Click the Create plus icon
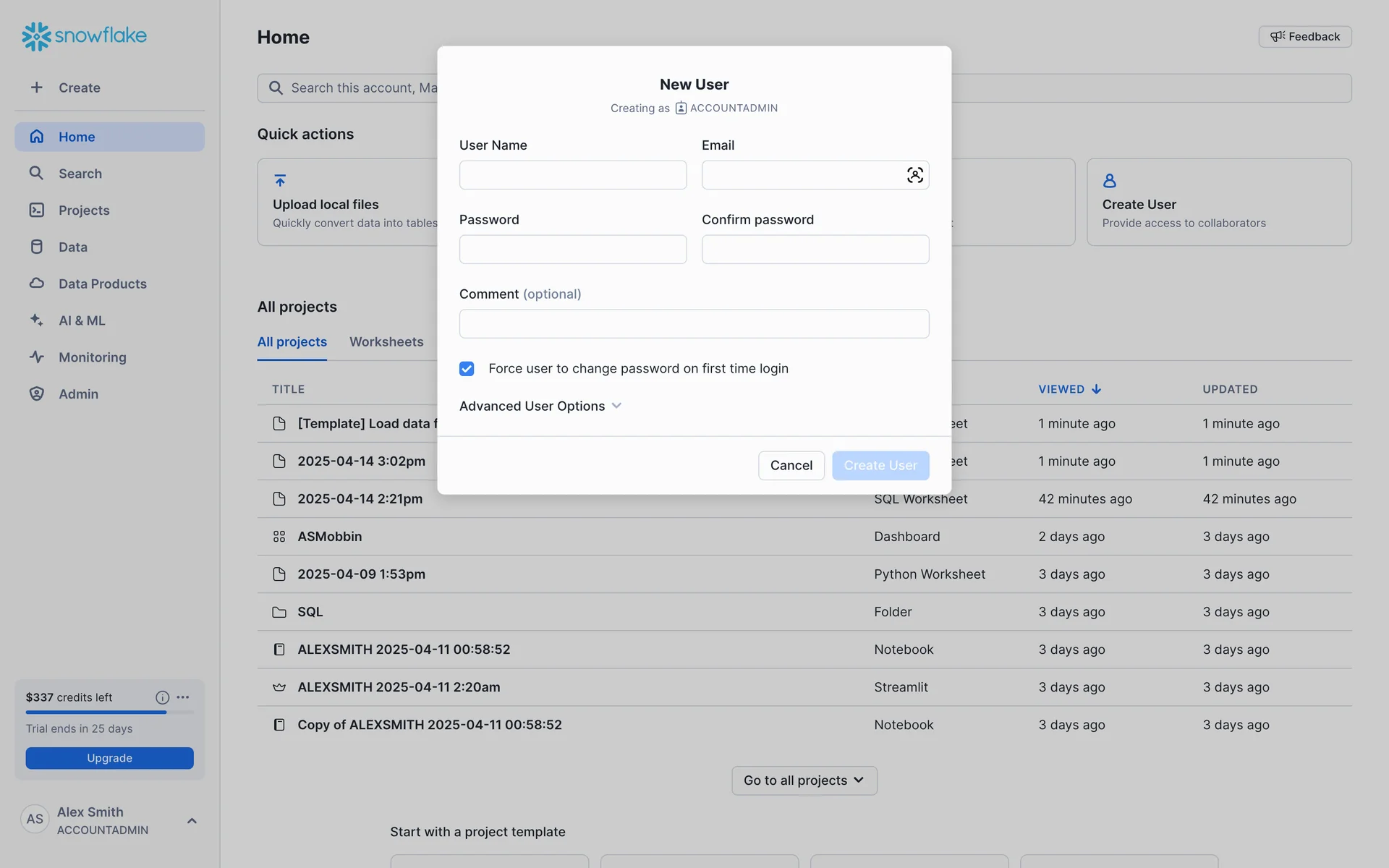1389x868 pixels. (x=36, y=88)
